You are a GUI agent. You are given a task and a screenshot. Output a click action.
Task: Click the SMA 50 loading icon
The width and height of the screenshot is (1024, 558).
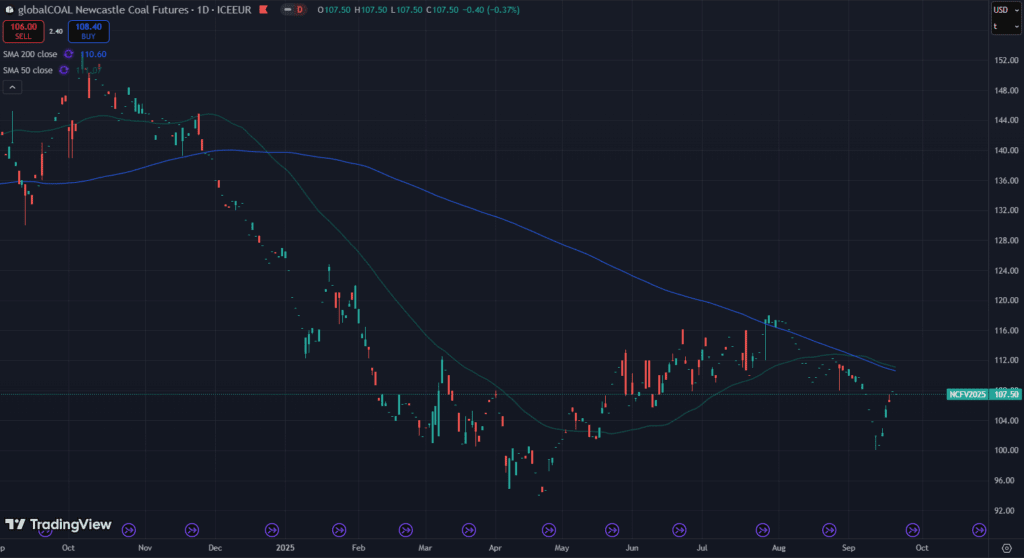tap(65, 70)
